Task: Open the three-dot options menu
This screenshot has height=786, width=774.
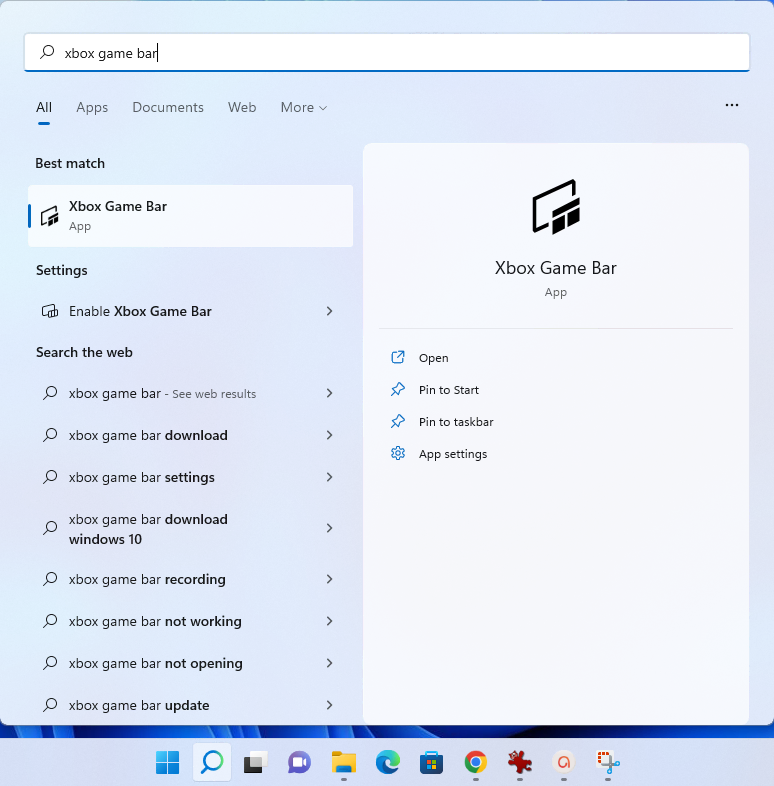Action: point(731,105)
